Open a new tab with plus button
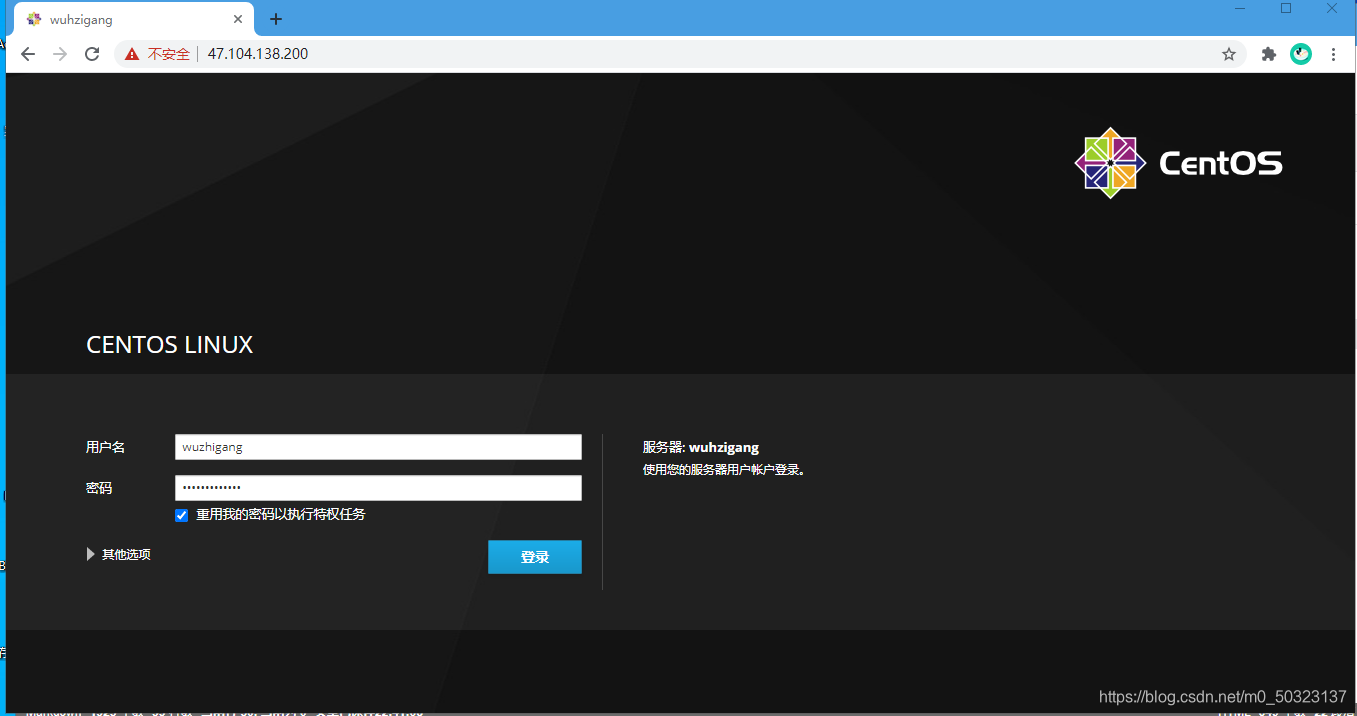Image resolution: width=1357 pixels, height=716 pixels. click(276, 19)
